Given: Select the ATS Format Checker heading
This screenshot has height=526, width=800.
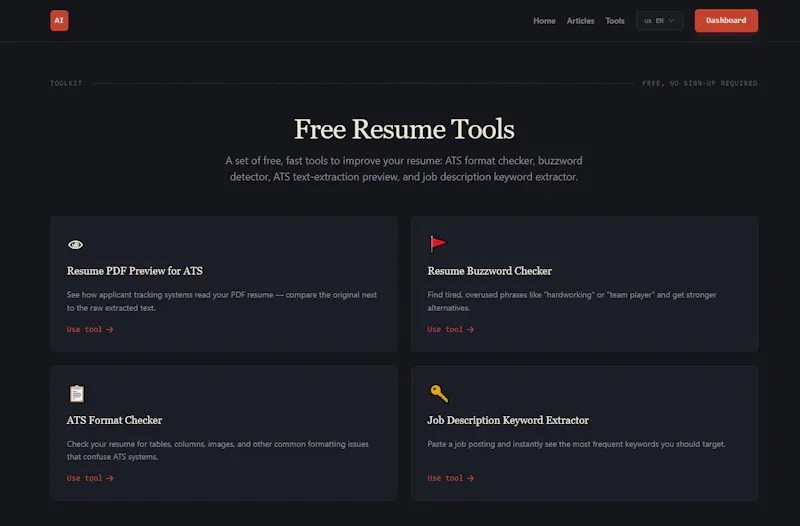Looking at the screenshot, I should click(x=114, y=420).
